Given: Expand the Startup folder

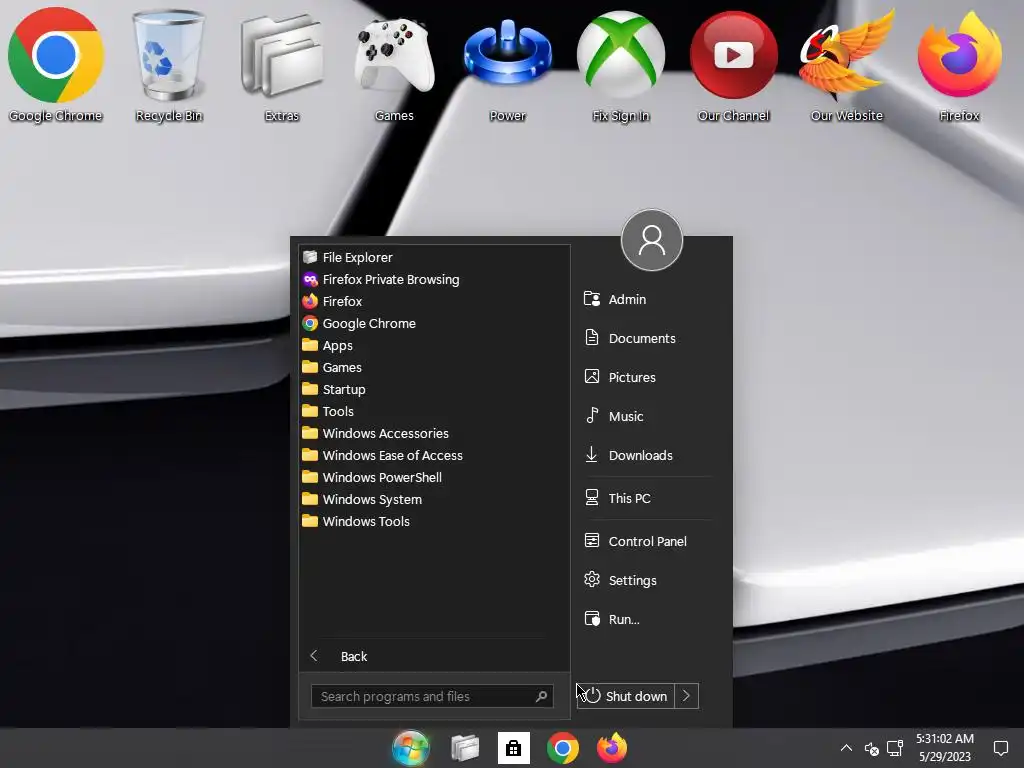Looking at the screenshot, I should 434,389.
